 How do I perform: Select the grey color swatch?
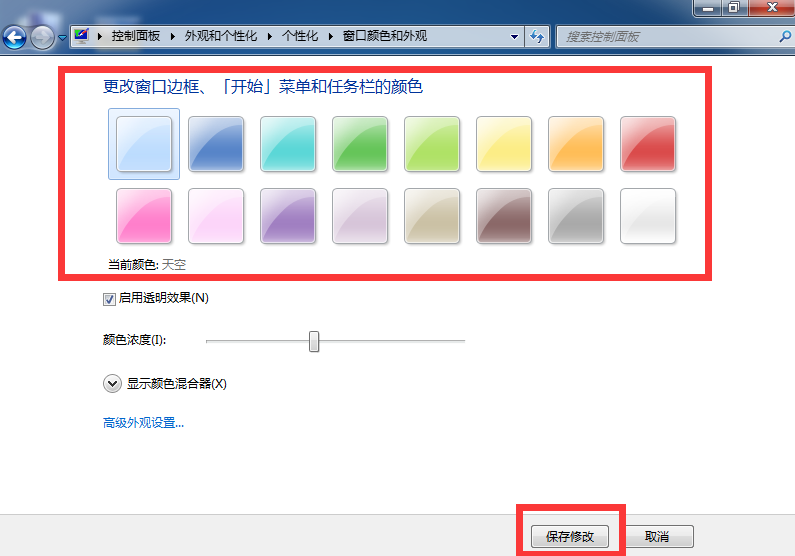576,216
